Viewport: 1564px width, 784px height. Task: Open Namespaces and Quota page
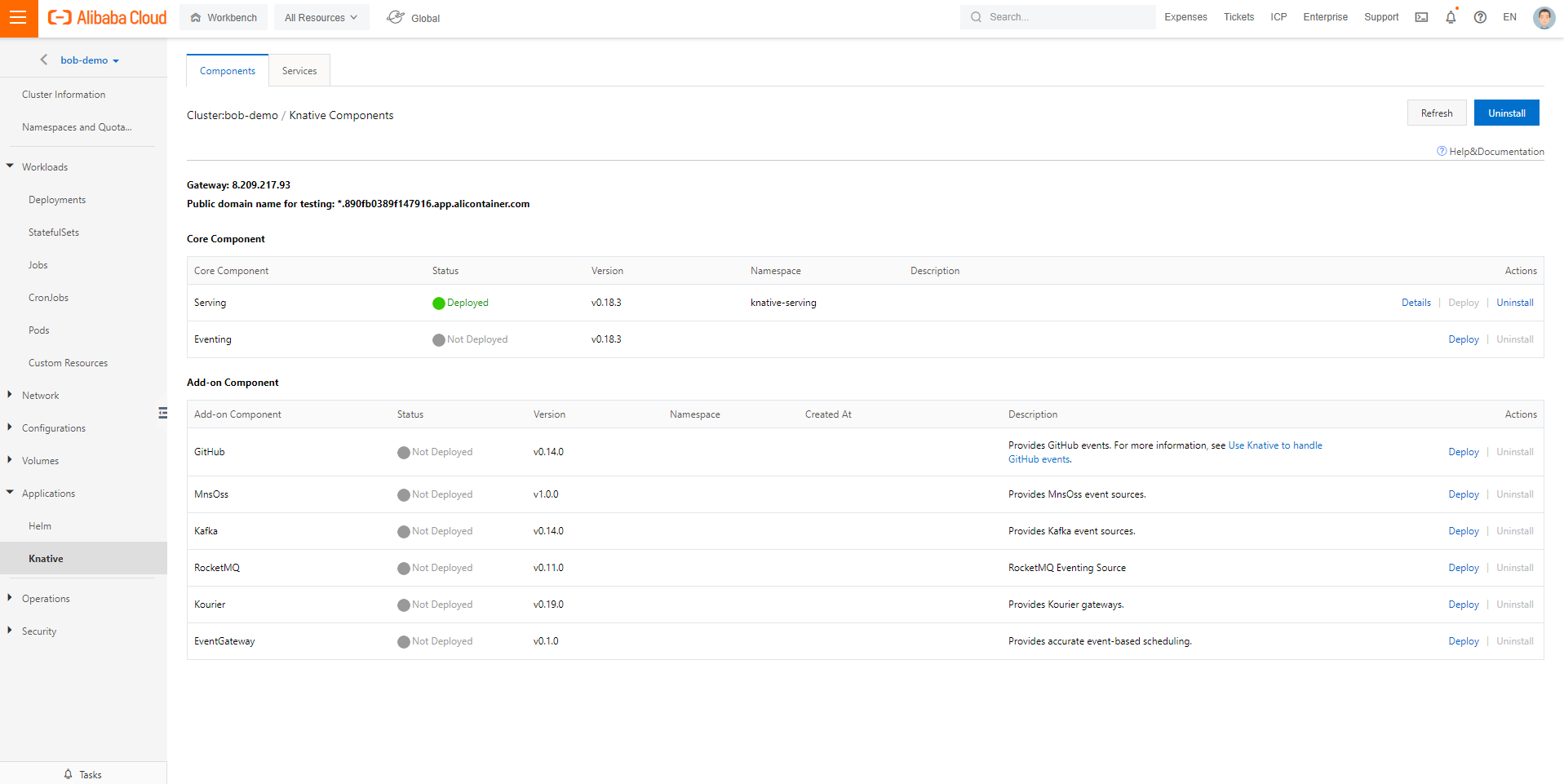point(77,127)
